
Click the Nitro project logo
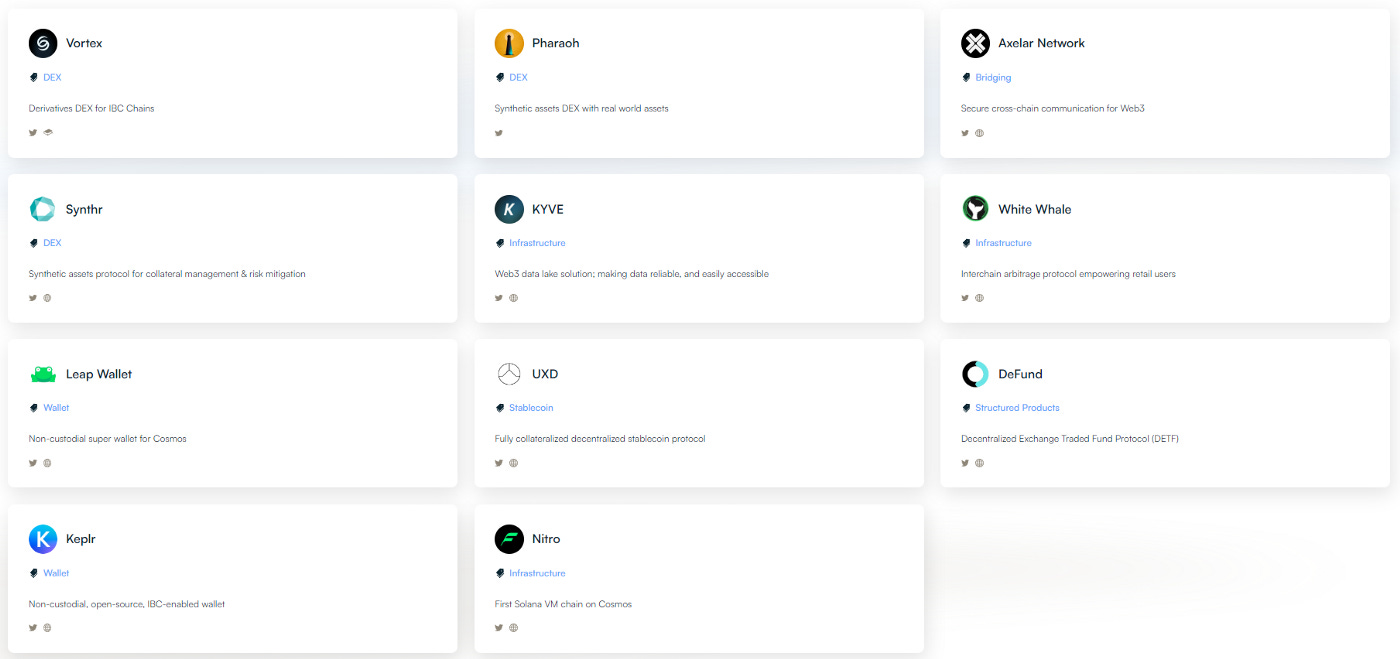pos(509,538)
